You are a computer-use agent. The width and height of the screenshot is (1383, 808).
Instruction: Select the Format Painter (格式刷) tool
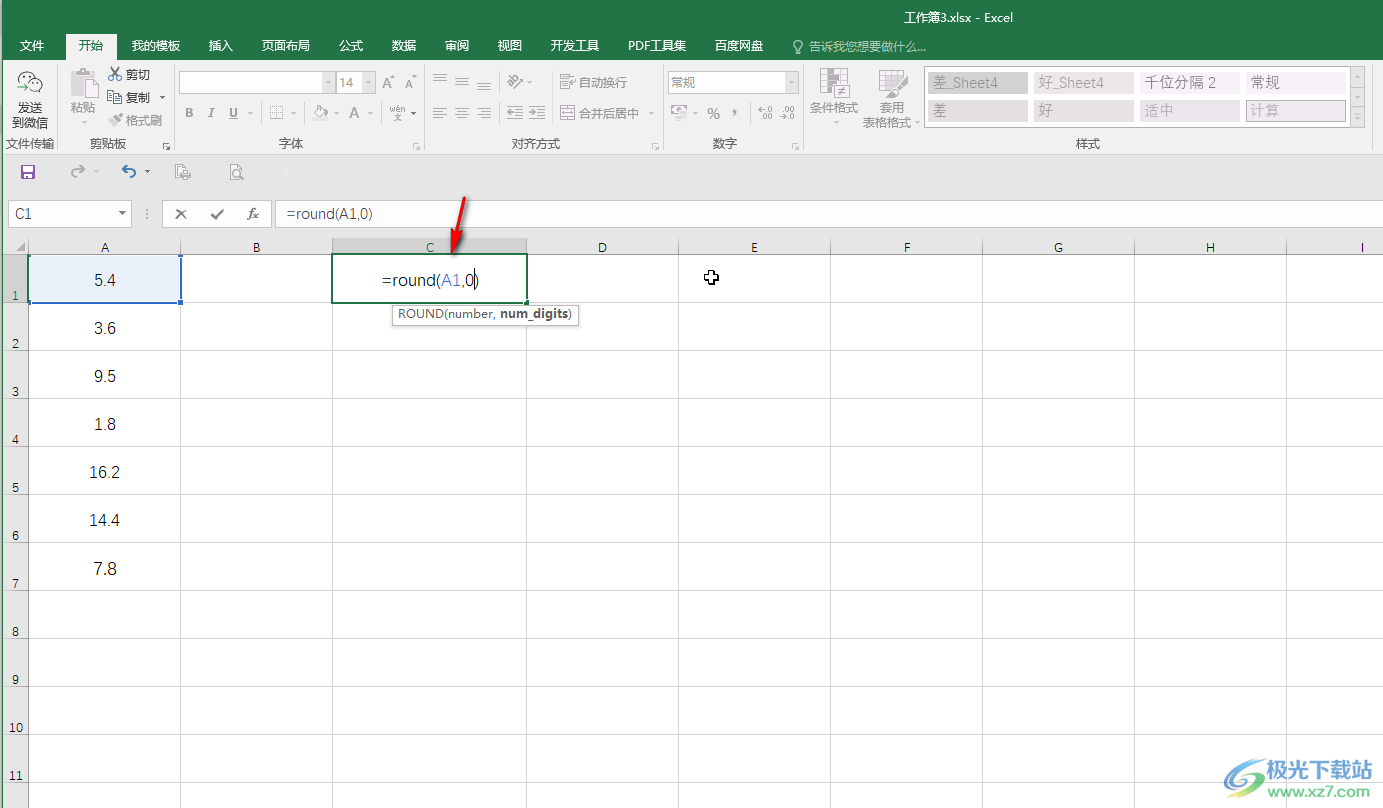tap(135, 121)
